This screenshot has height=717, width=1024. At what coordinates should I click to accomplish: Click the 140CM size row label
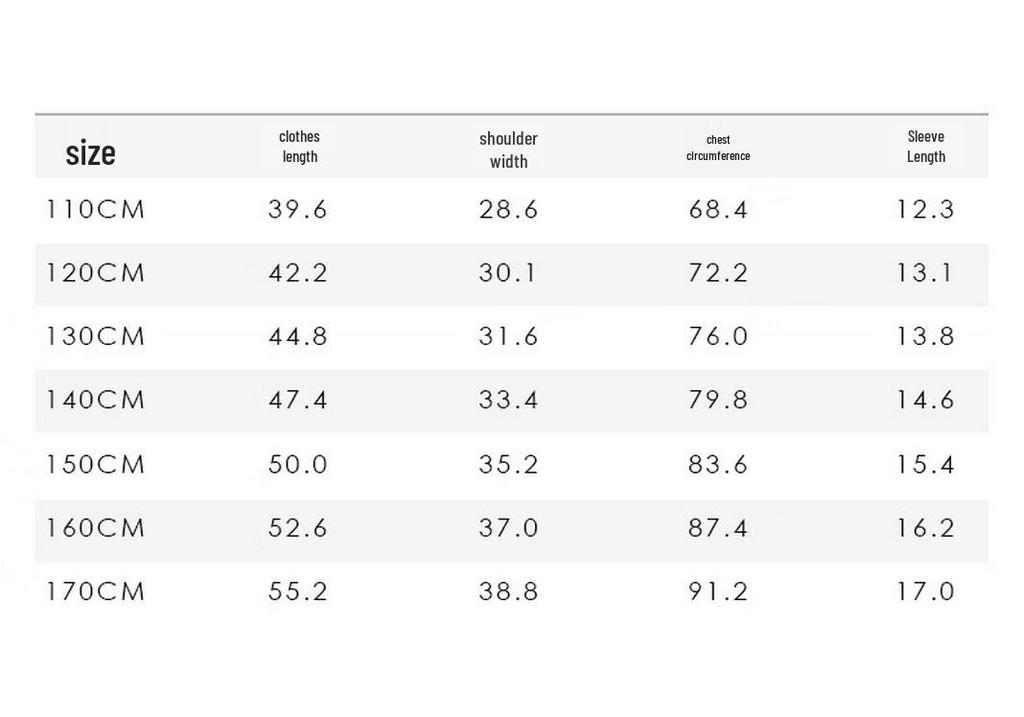coord(95,400)
